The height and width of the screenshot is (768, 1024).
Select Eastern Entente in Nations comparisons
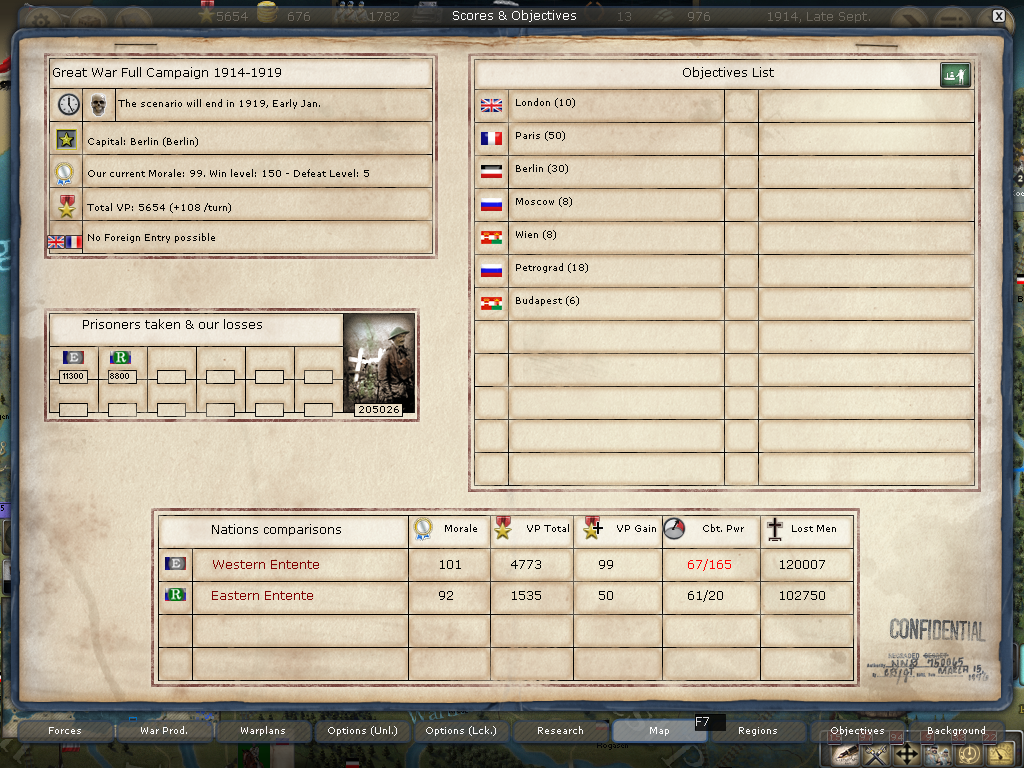tap(262, 596)
